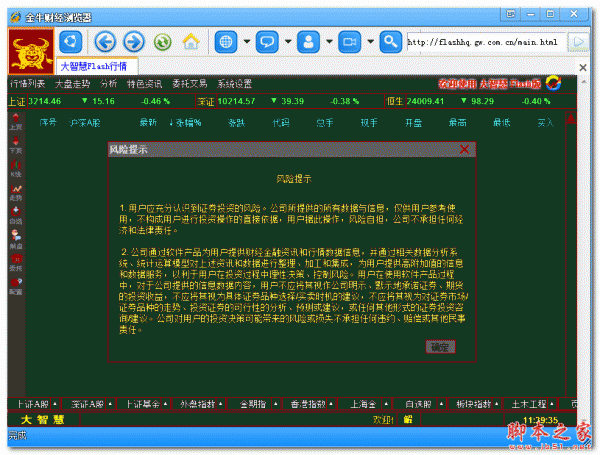The image size is (600, 455).
Task: Open the 分析 menu
Action: pos(109,84)
